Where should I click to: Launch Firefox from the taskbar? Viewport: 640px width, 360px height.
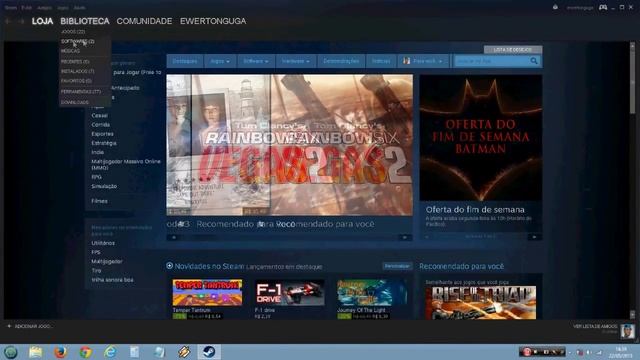(60, 352)
